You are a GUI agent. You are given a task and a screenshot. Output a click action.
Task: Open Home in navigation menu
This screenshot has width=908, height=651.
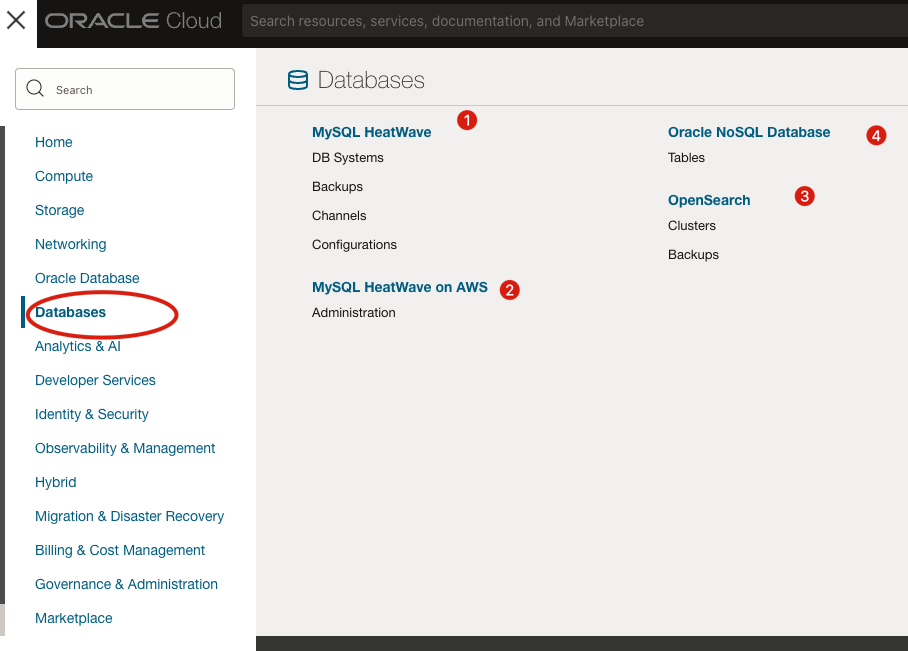coord(54,142)
